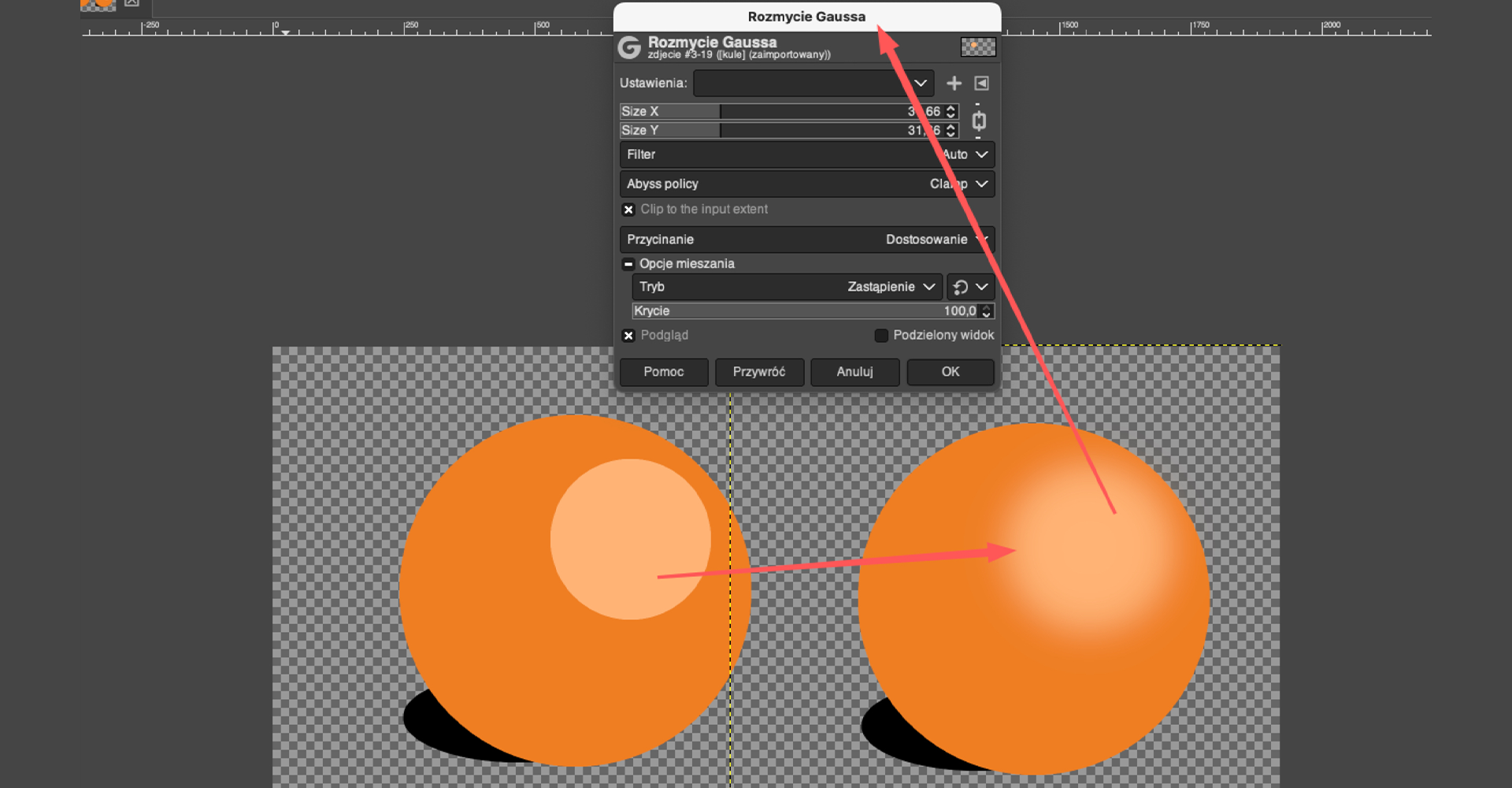
Task: Adjust the Size X value with the stepper arrows
Action: click(951, 111)
